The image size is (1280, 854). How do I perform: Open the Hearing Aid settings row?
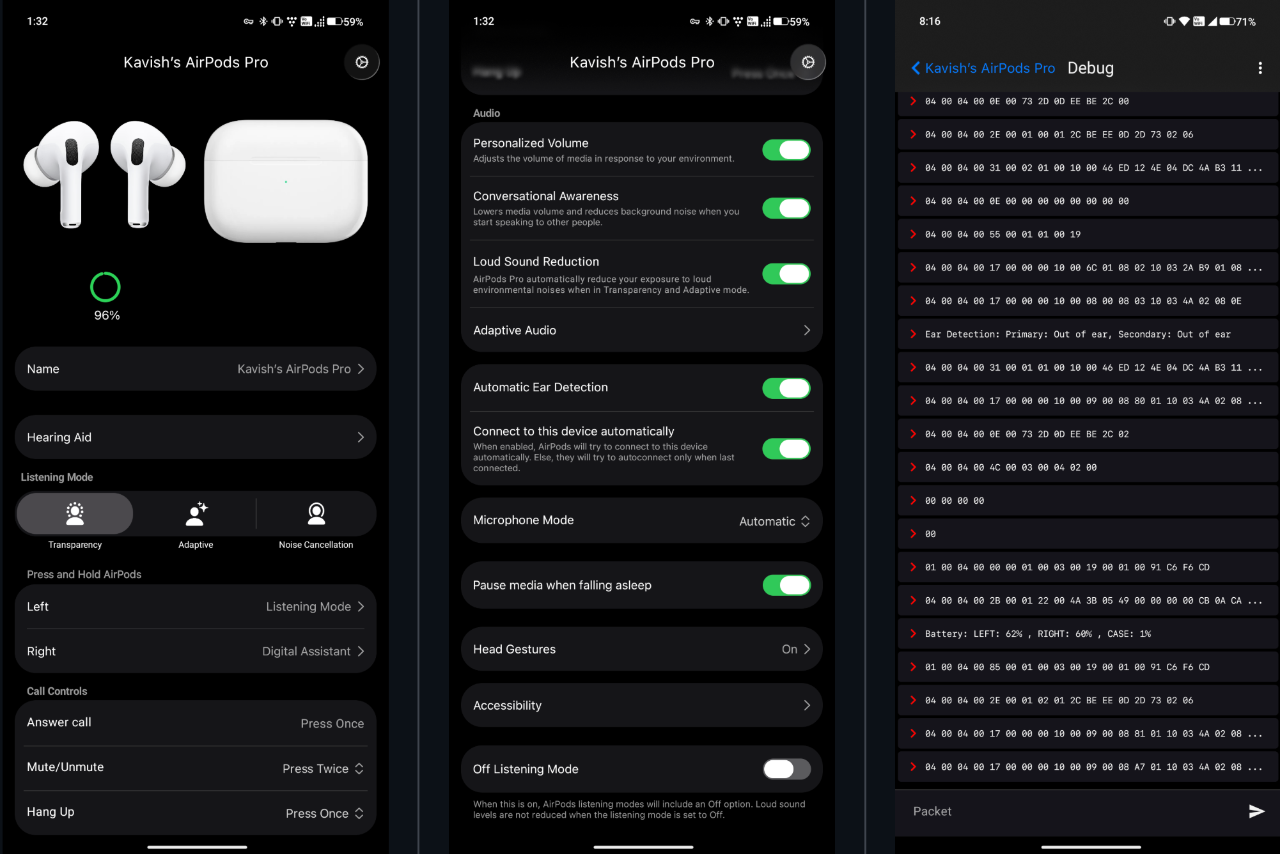coord(195,437)
